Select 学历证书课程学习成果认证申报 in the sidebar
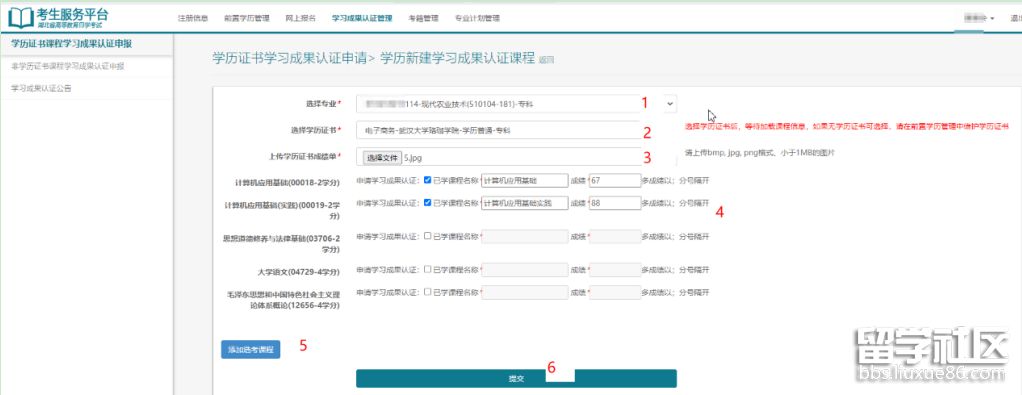The height and width of the screenshot is (395, 1022). coord(72,44)
